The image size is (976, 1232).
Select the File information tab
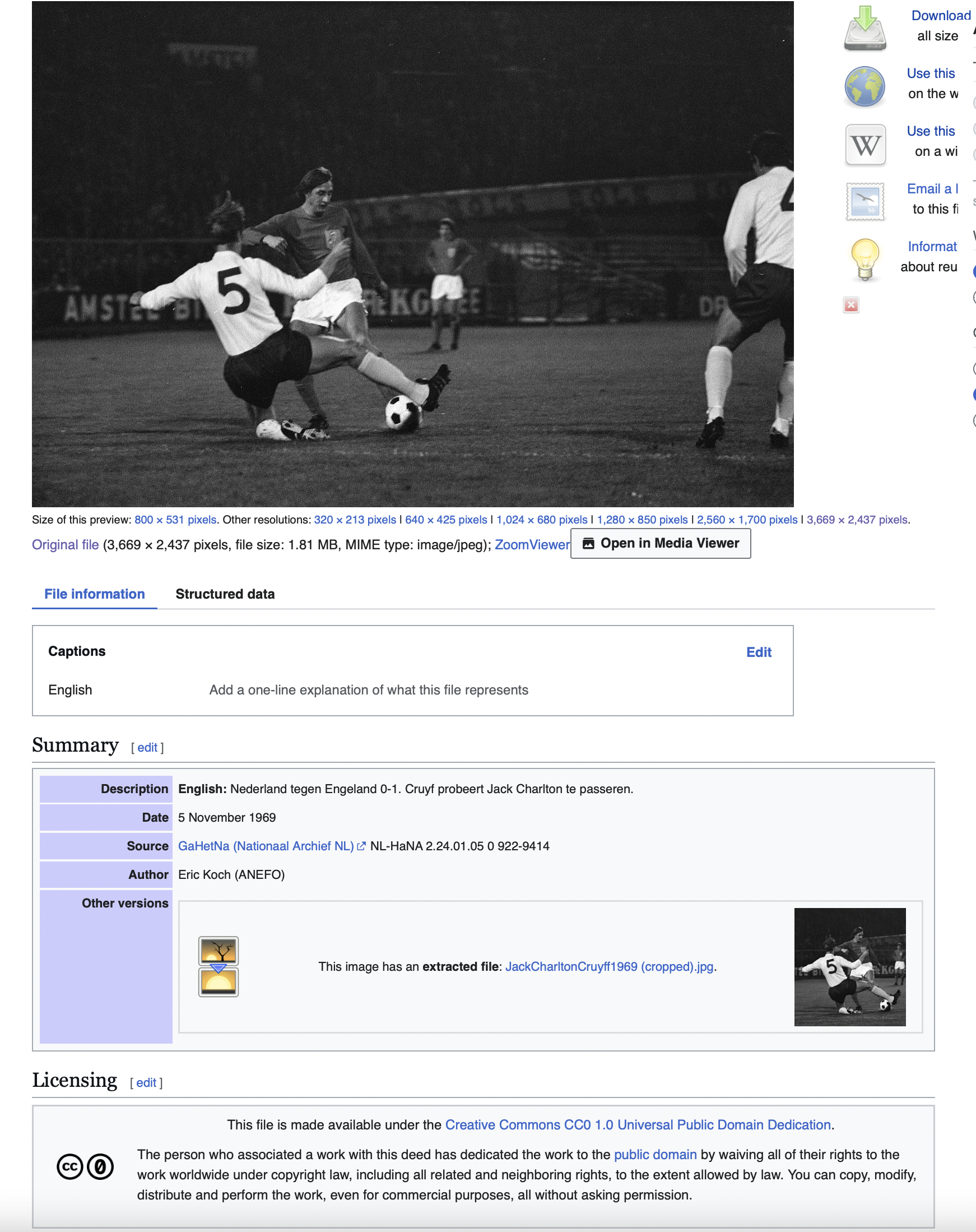[x=94, y=594]
